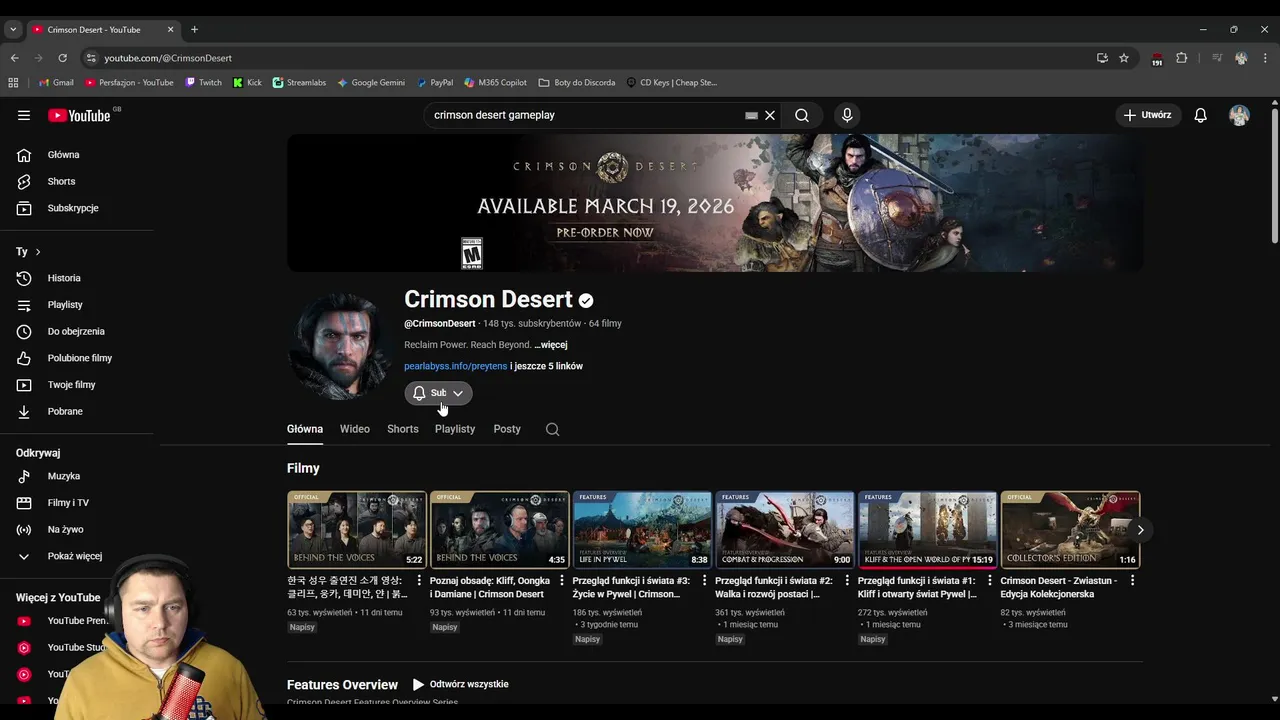Click the channel avatar picture
The width and height of the screenshot is (1280, 720).
(341, 346)
